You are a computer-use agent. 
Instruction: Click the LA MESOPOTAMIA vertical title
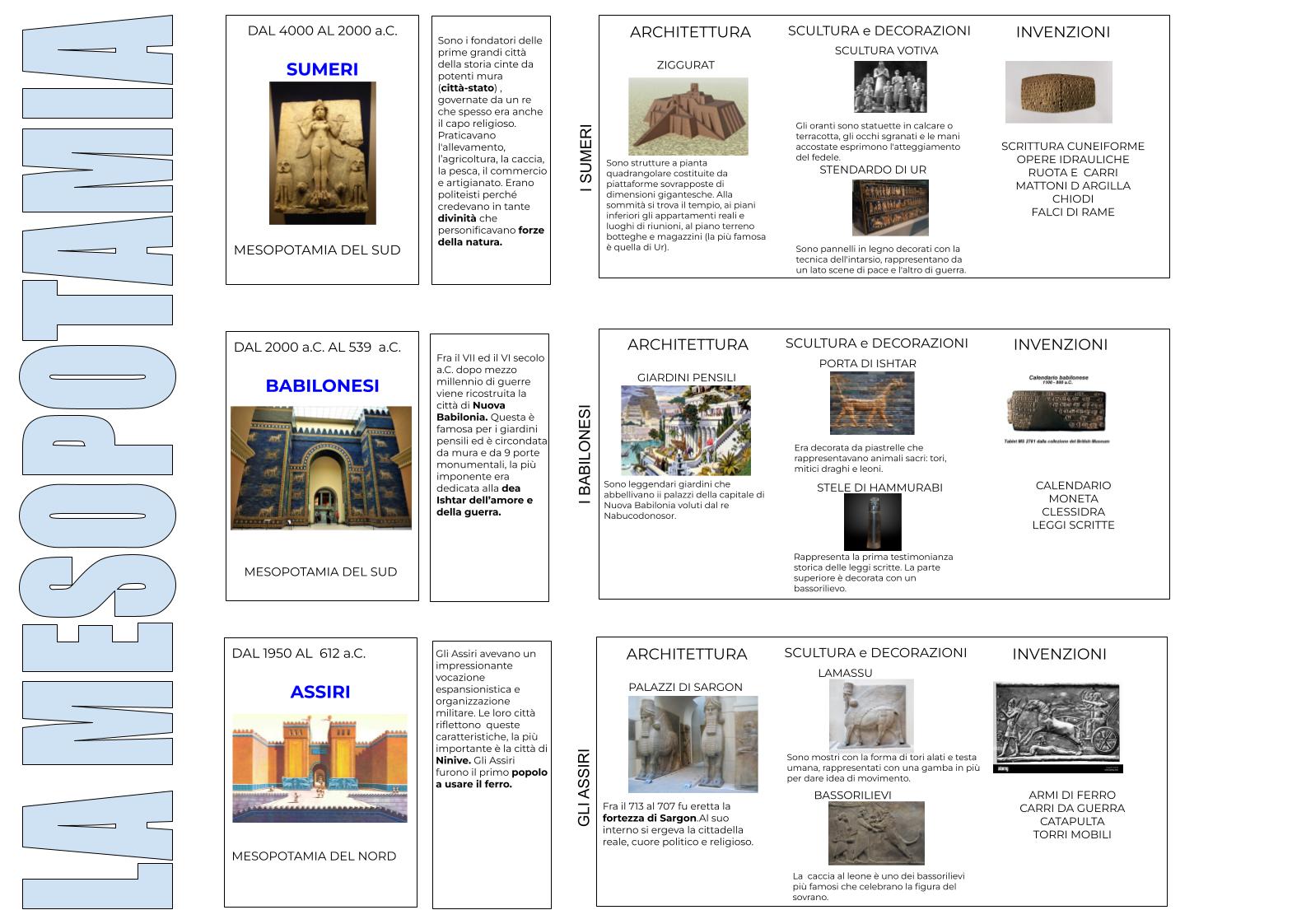coord(98,462)
